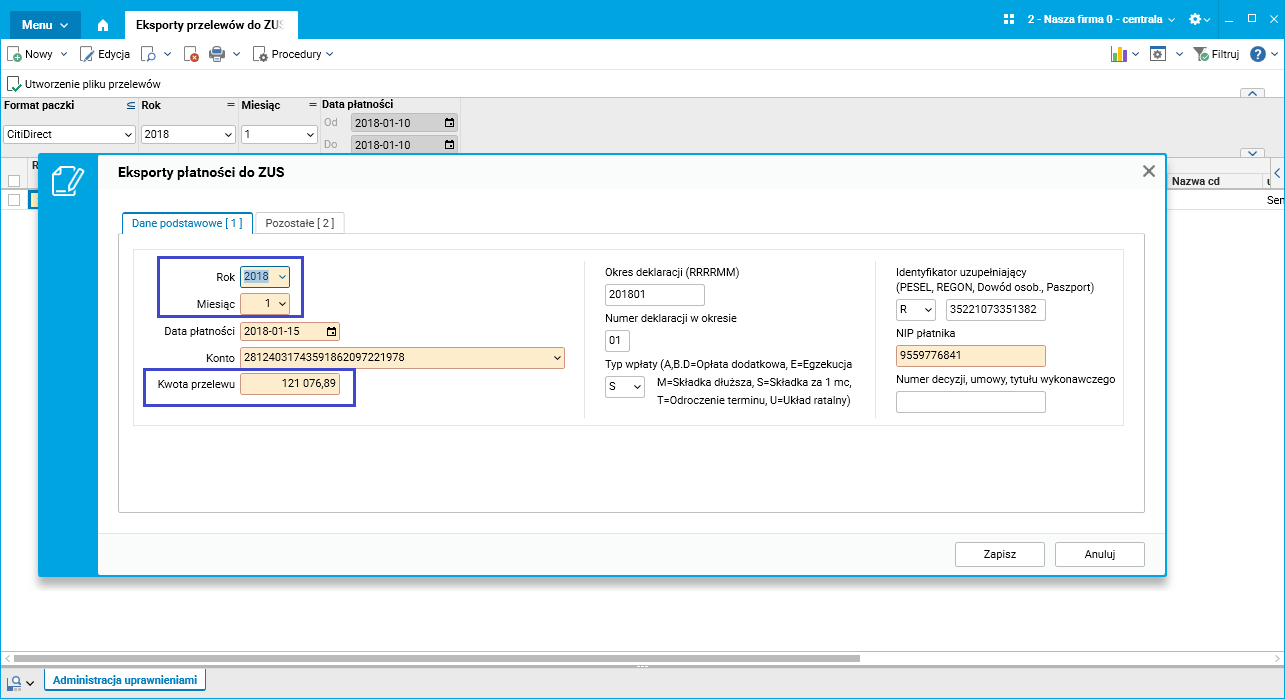The height and width of the screenshot is (699, 1285).
Task: Click the Rok filter equals operator icon
Action: 231,104
